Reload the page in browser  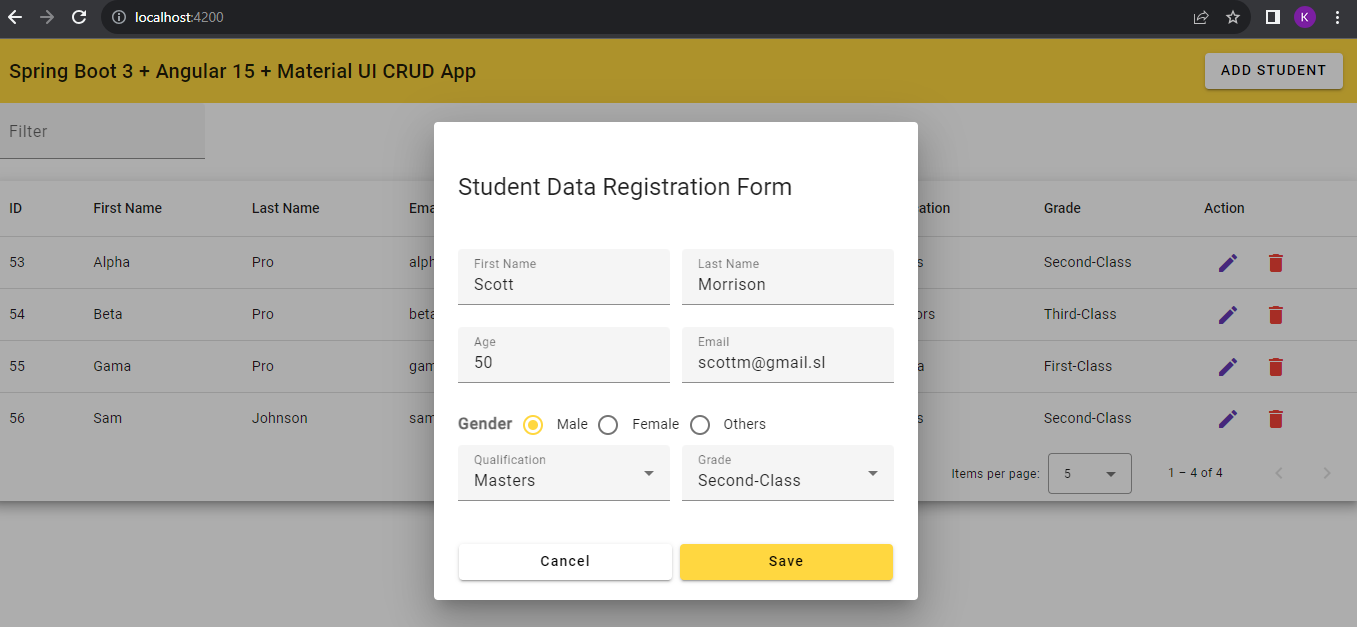click(79, 17)
